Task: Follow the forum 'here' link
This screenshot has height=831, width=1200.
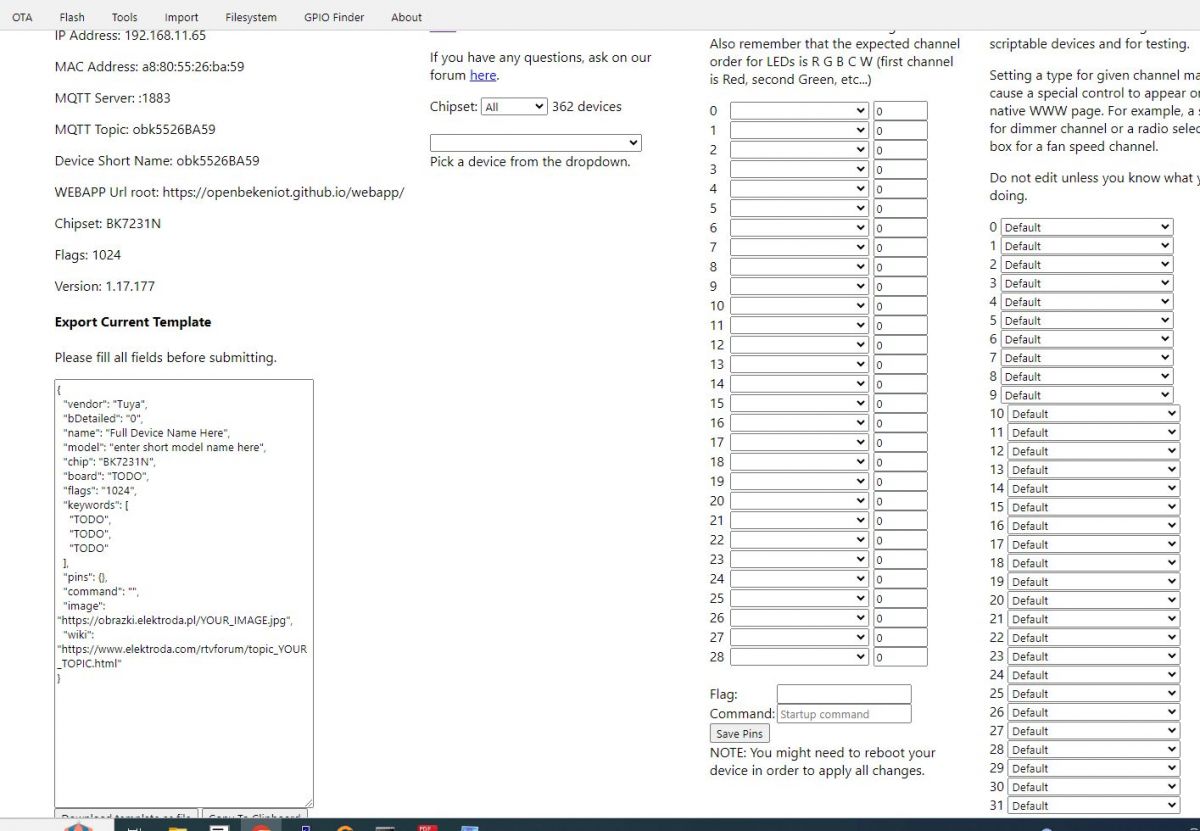Action: pos(483,75)
